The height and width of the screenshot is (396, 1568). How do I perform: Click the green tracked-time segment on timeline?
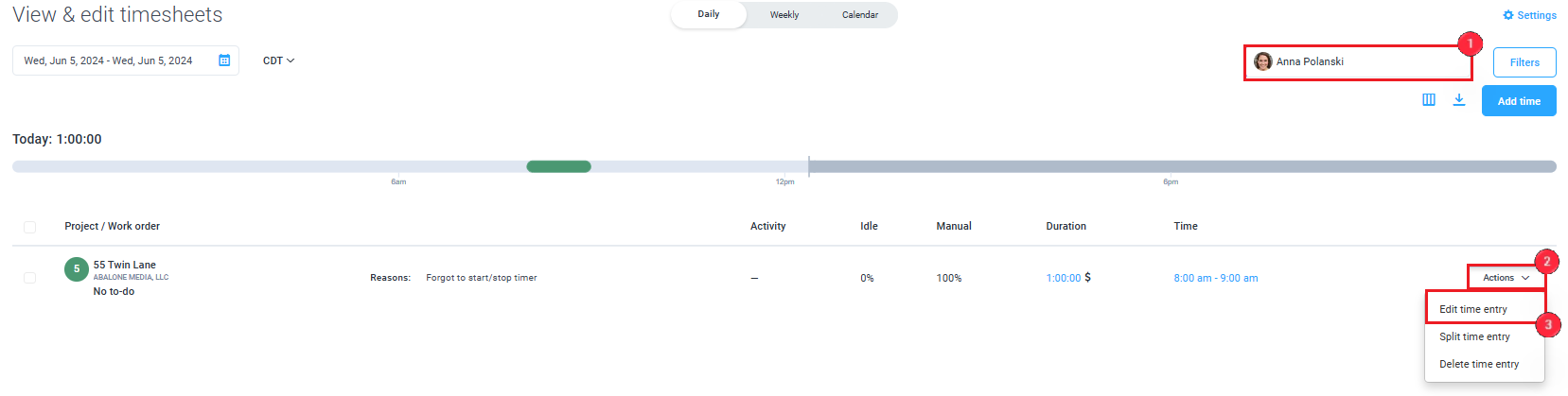(558, 166)
